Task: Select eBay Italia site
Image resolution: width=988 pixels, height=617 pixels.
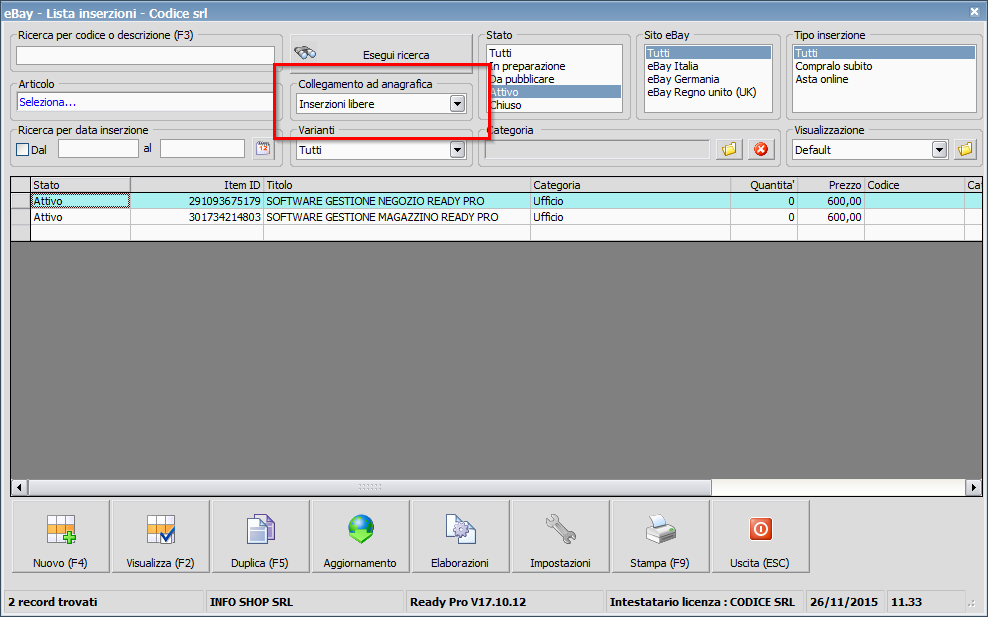Action: (708, 66)
